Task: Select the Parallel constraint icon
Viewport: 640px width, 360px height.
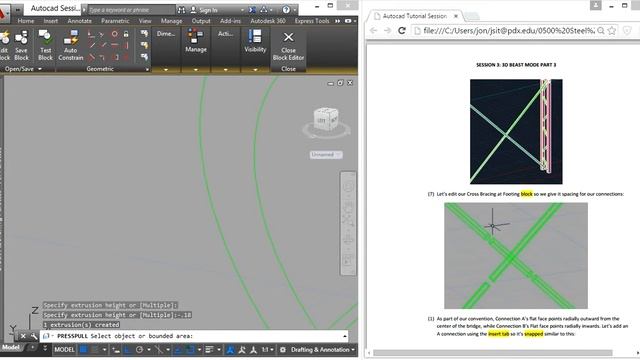Action: tap(91, 45)
